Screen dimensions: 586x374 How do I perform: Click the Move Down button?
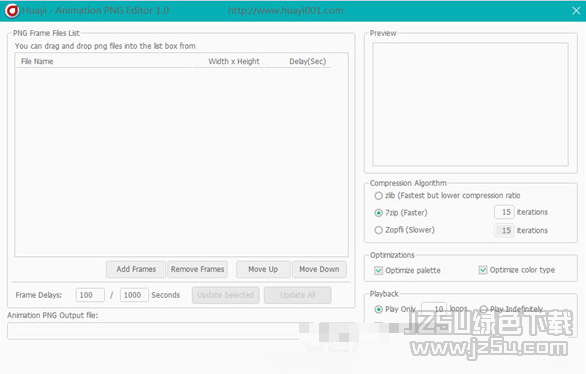(319, 269)
